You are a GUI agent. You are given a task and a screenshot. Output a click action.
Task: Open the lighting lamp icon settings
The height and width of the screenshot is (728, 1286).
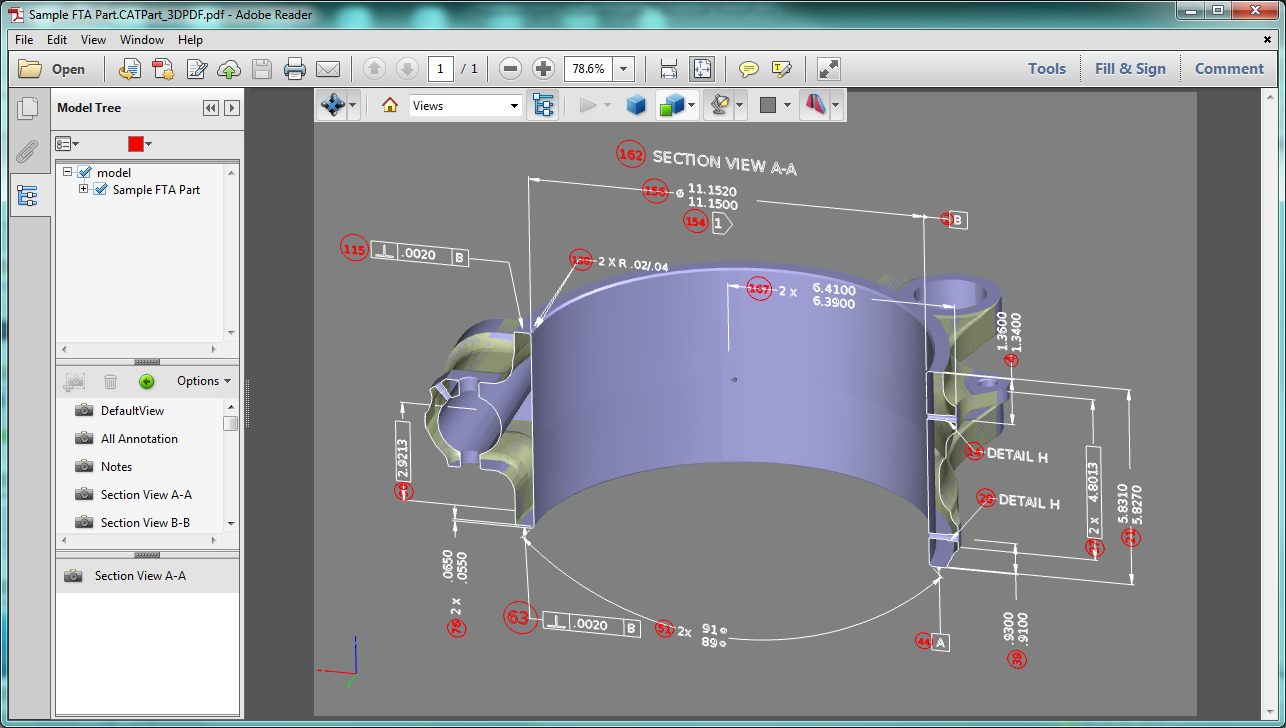click(721, 104)
